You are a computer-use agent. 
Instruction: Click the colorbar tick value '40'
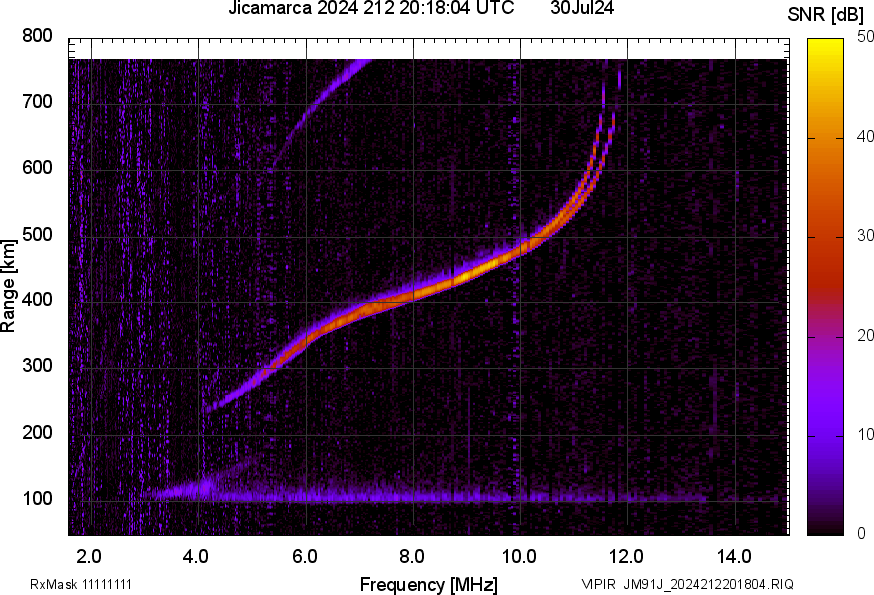(x=865, y=137)
